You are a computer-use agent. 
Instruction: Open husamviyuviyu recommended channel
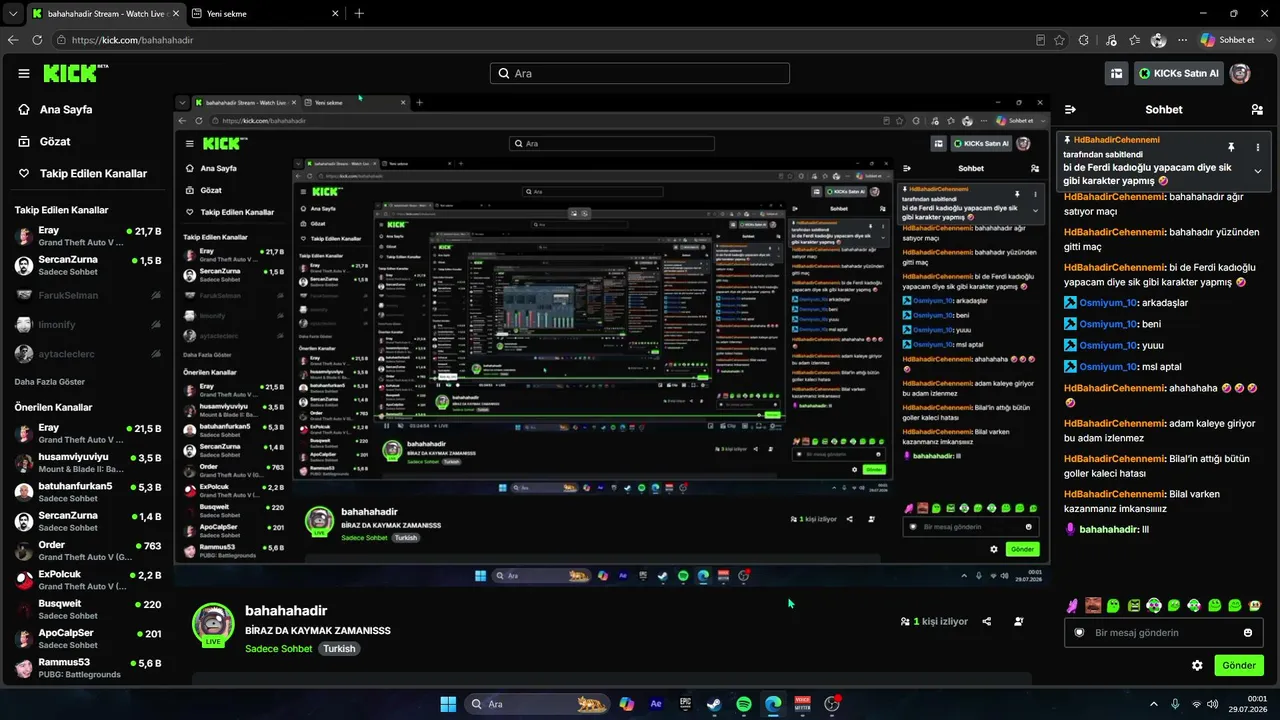coord(88,463)
